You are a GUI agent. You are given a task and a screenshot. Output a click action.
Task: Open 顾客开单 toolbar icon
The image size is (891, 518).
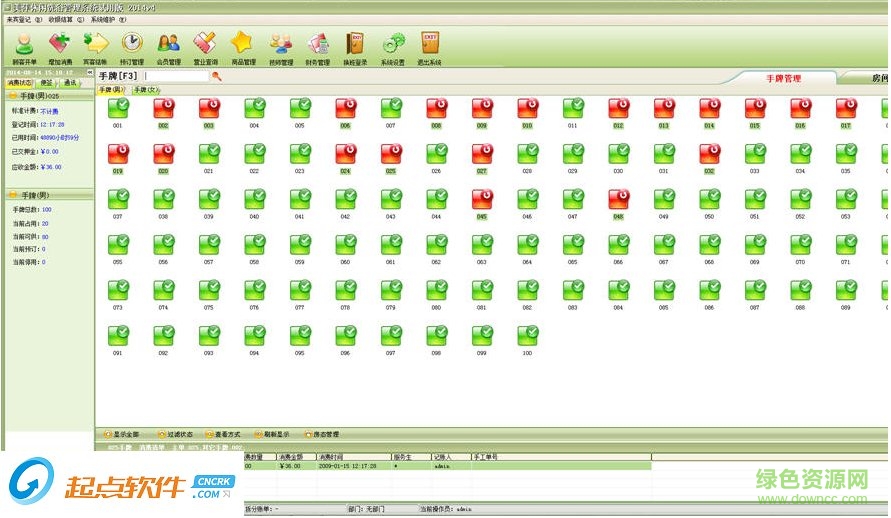24,48
